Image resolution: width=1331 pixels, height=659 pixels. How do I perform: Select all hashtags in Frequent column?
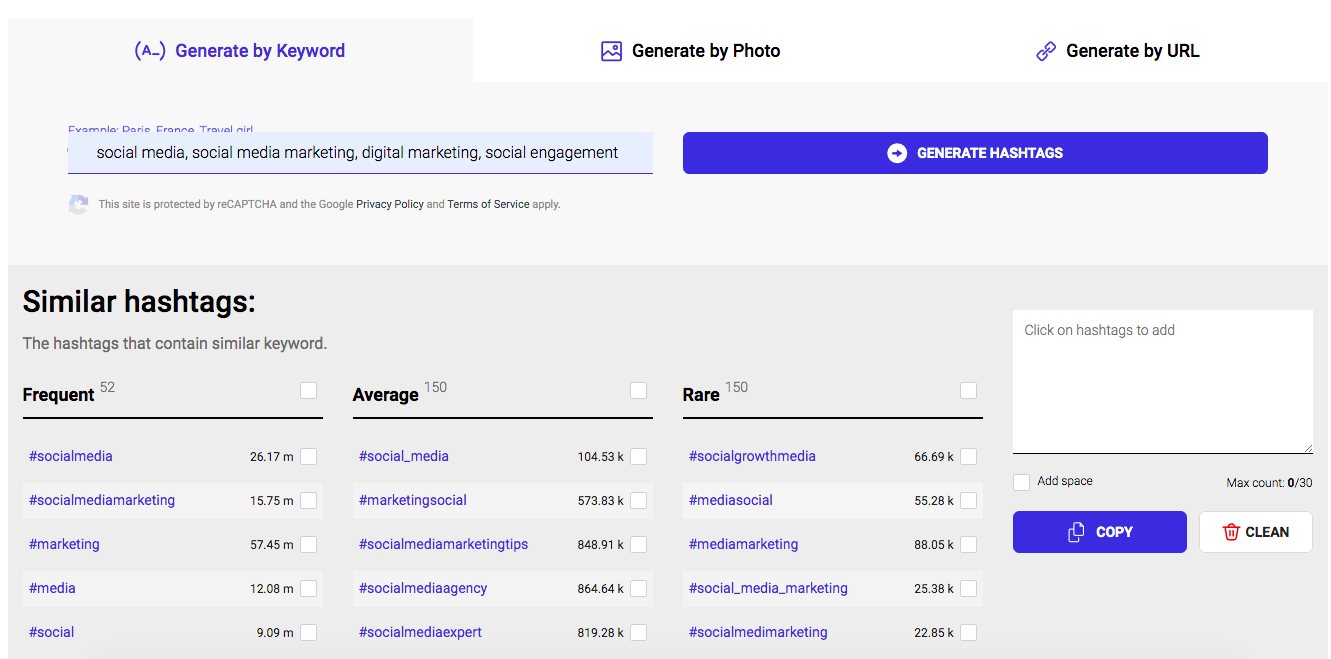308,390
